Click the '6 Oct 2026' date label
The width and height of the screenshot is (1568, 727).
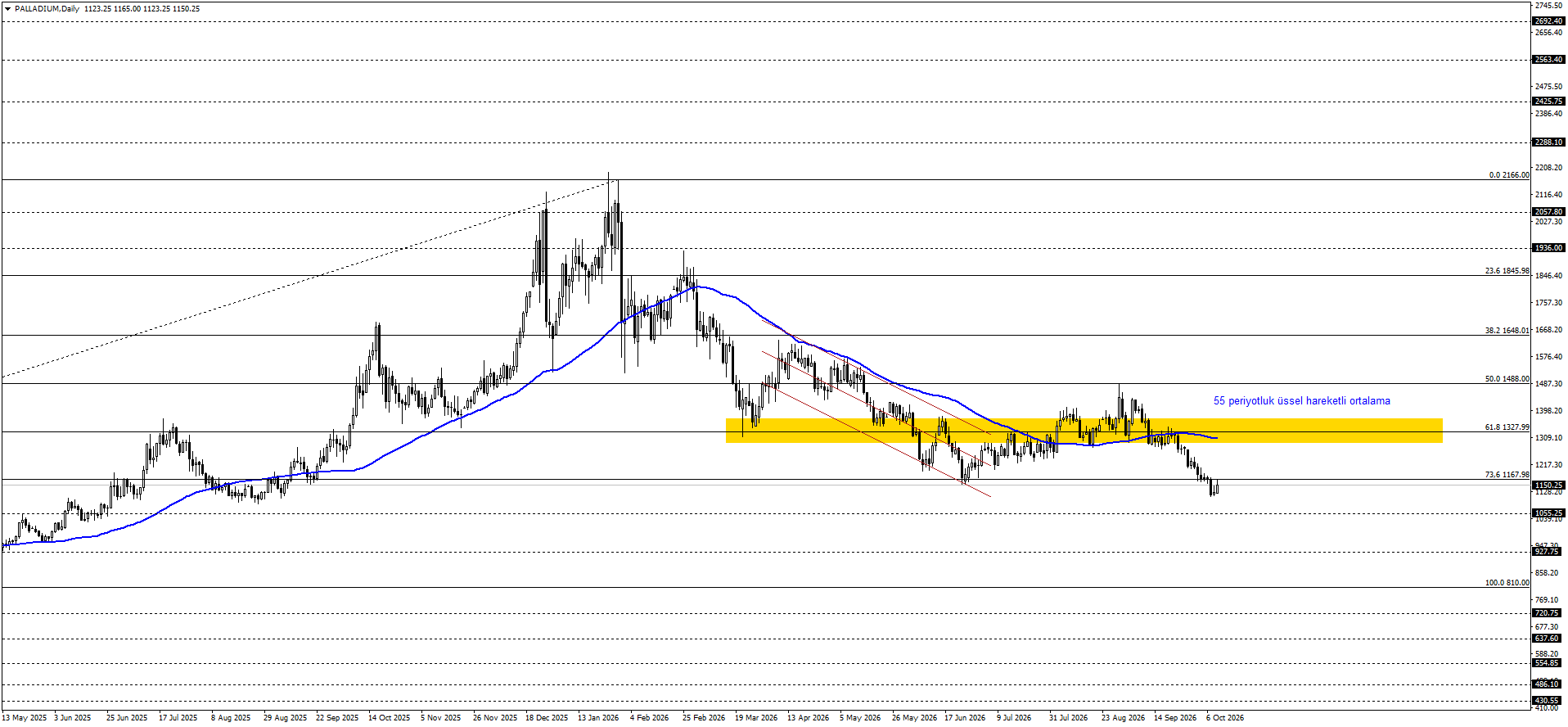click(x=1224, y=718)
